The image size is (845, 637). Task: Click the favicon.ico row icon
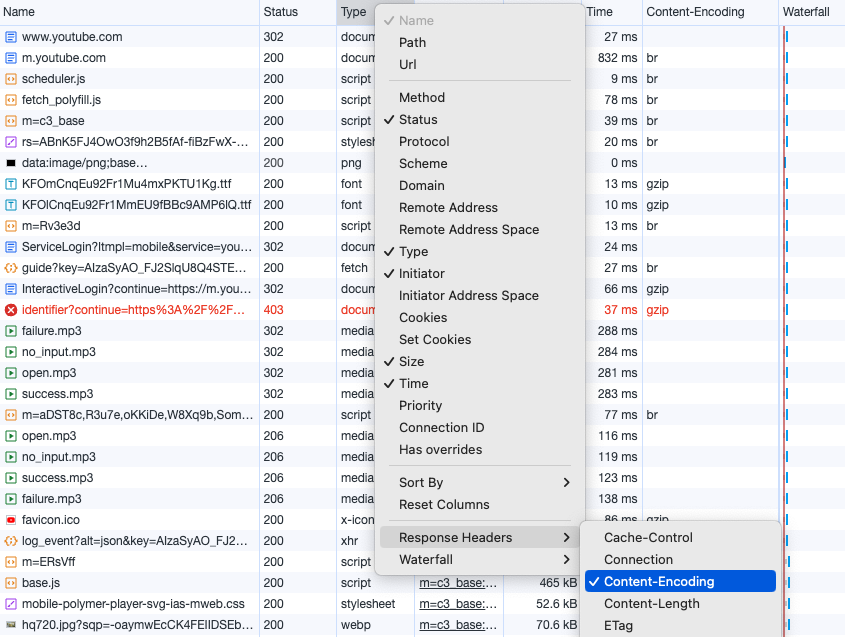[x=11, y=520]
